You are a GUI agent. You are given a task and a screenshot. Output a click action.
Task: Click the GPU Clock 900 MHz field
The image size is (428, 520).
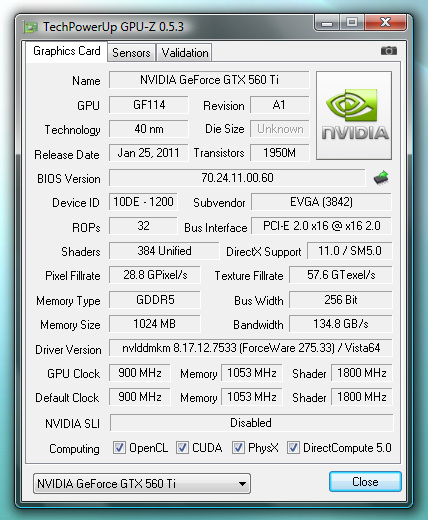140,373
